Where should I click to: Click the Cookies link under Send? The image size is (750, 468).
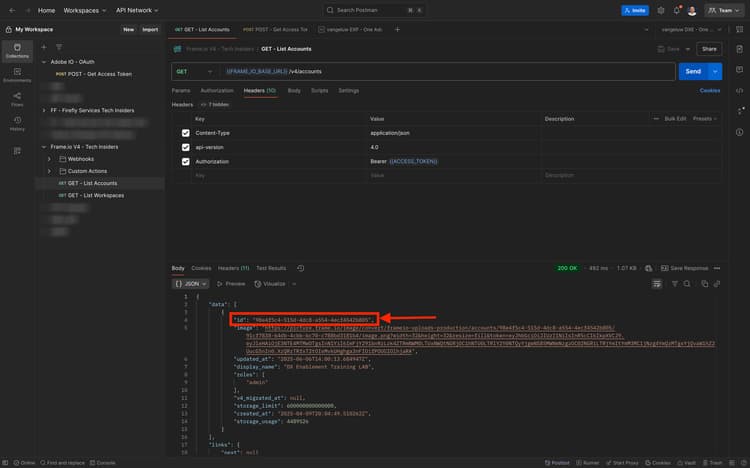(x=709, y=90)
